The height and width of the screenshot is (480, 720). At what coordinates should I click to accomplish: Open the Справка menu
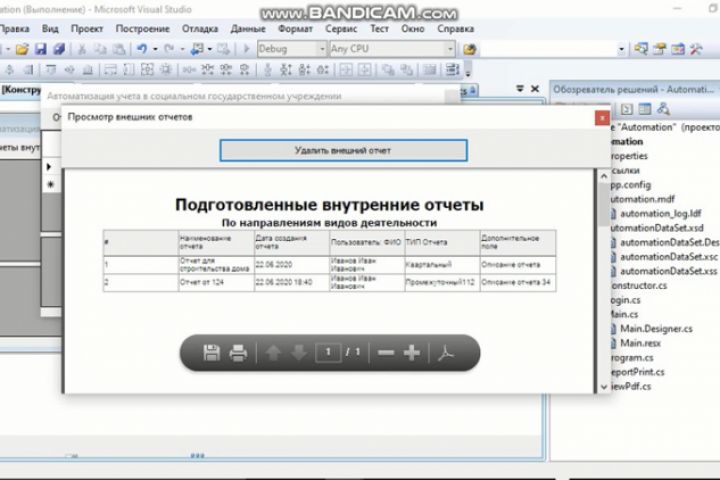pos(455,28)
